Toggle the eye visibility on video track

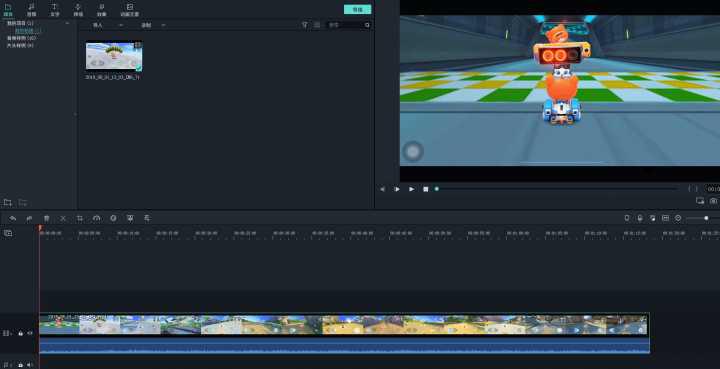point(30,333)
